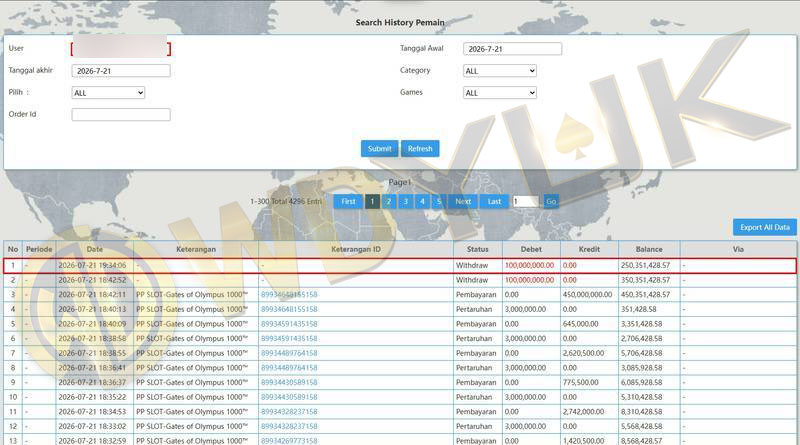800x445 pixels.
Task: Focus the User input field
Action: point(121,48)
